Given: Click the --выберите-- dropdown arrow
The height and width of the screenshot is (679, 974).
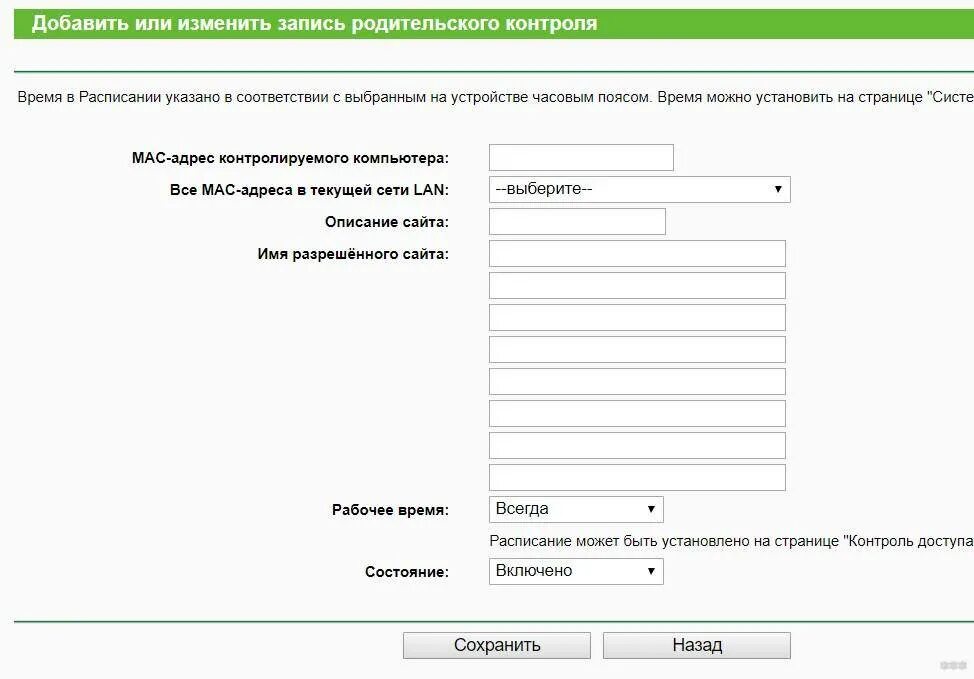Looking at the screenshot, I should coord(778,189).
